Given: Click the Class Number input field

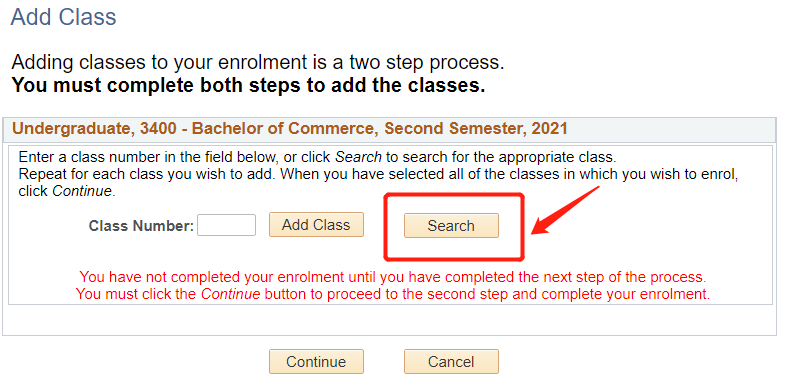Looking at the screenshot, I should pyautogui.click(x=226, y=225).
